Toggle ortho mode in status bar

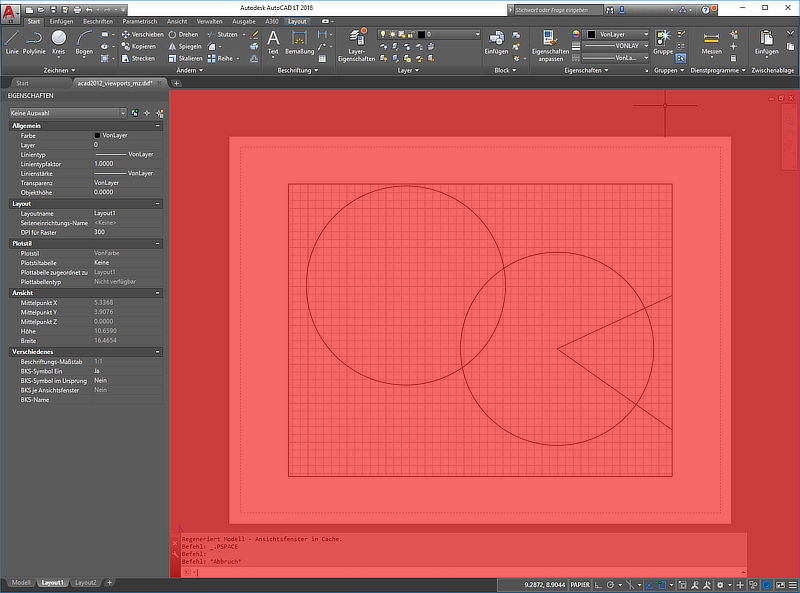tap(598, 585)
